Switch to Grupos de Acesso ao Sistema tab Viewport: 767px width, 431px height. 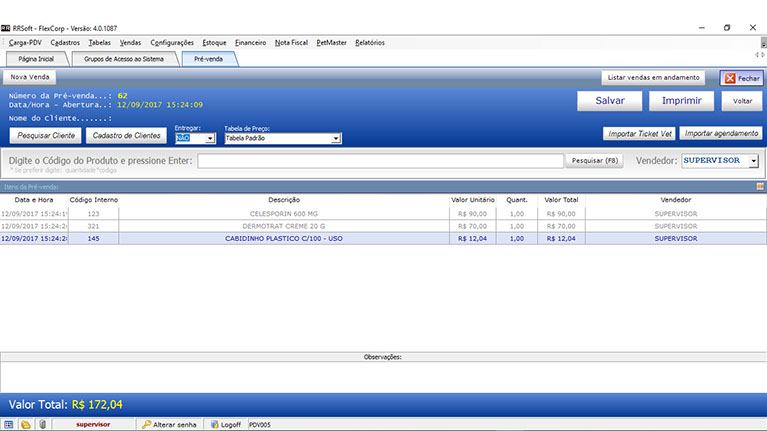[x=124, y=59]
